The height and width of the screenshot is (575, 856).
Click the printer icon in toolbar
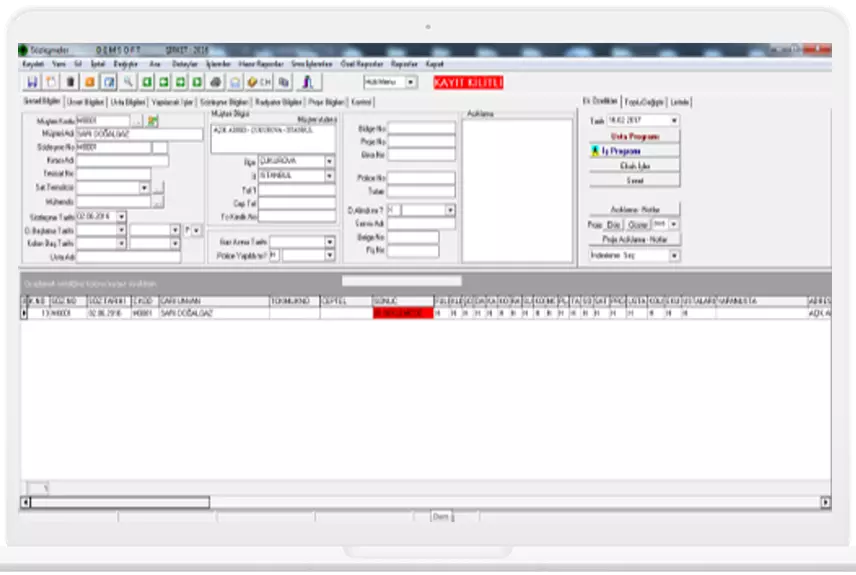(215, 82)
